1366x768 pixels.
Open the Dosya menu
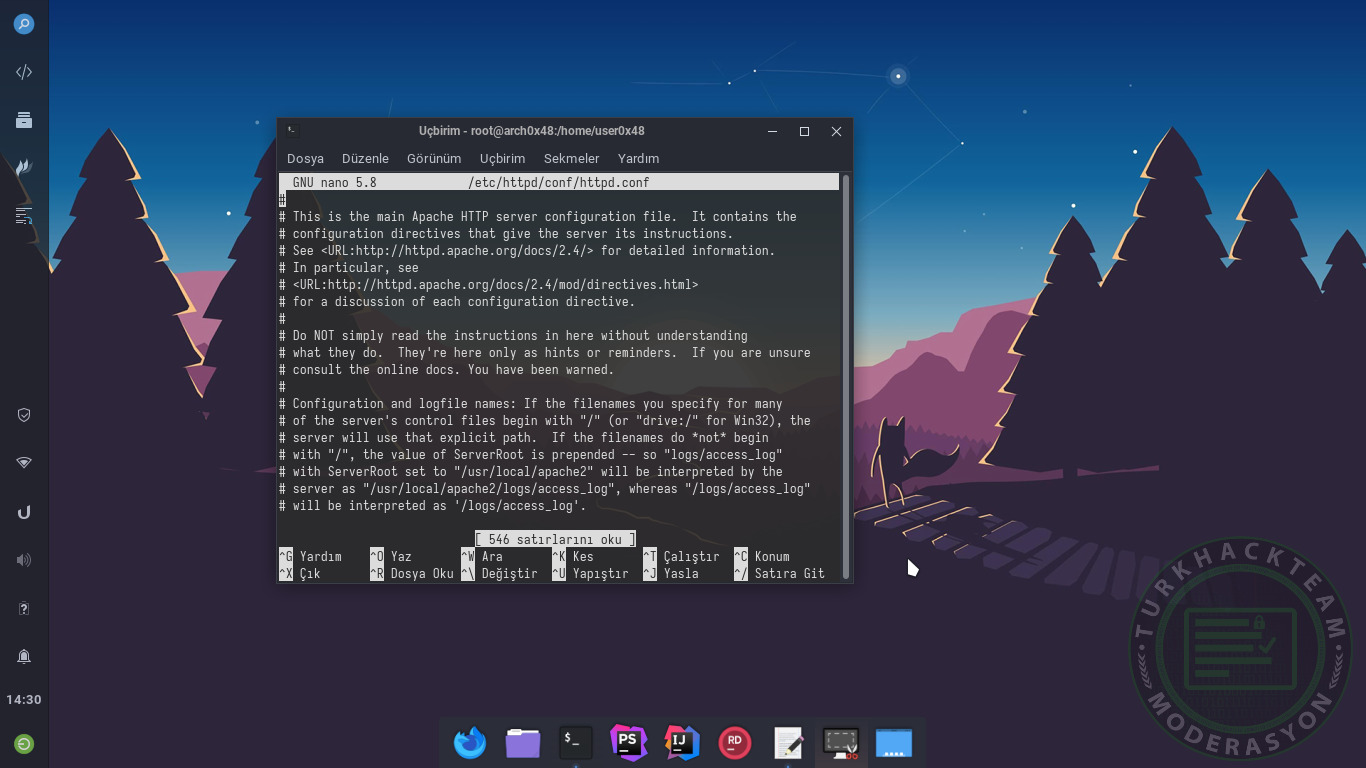click(305, 158)
